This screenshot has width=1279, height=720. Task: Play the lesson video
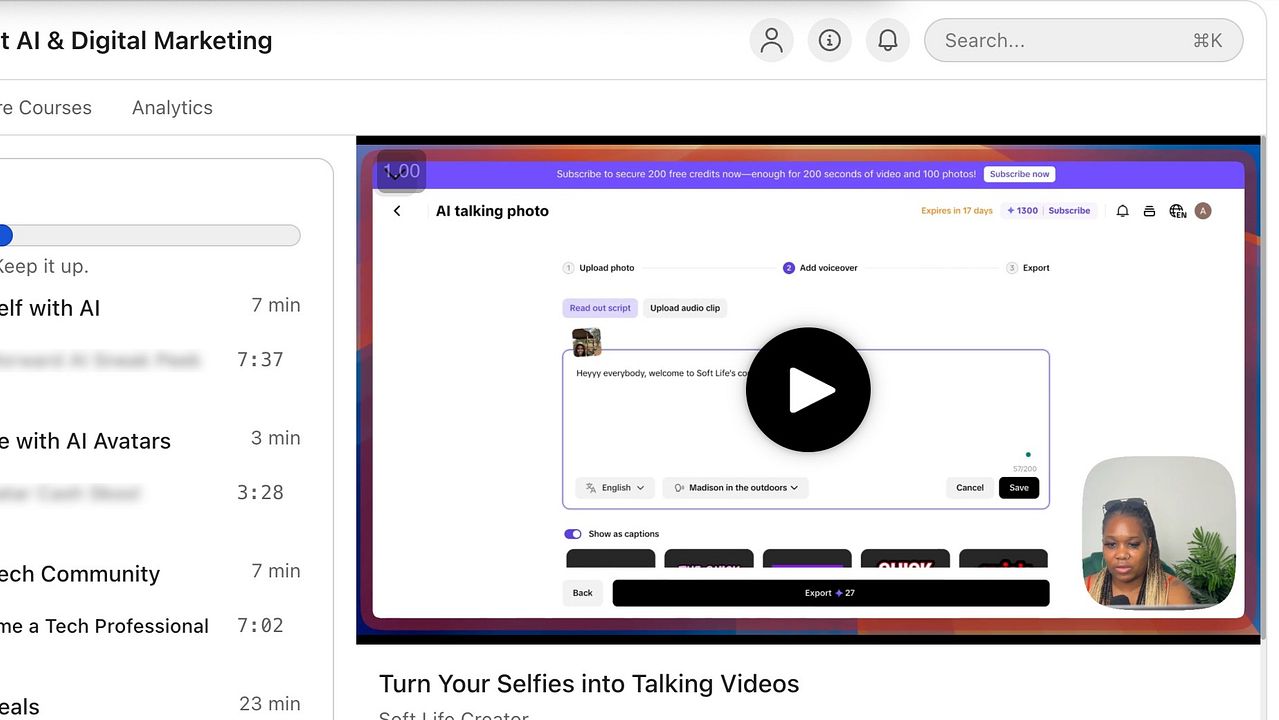coord(808,390)
